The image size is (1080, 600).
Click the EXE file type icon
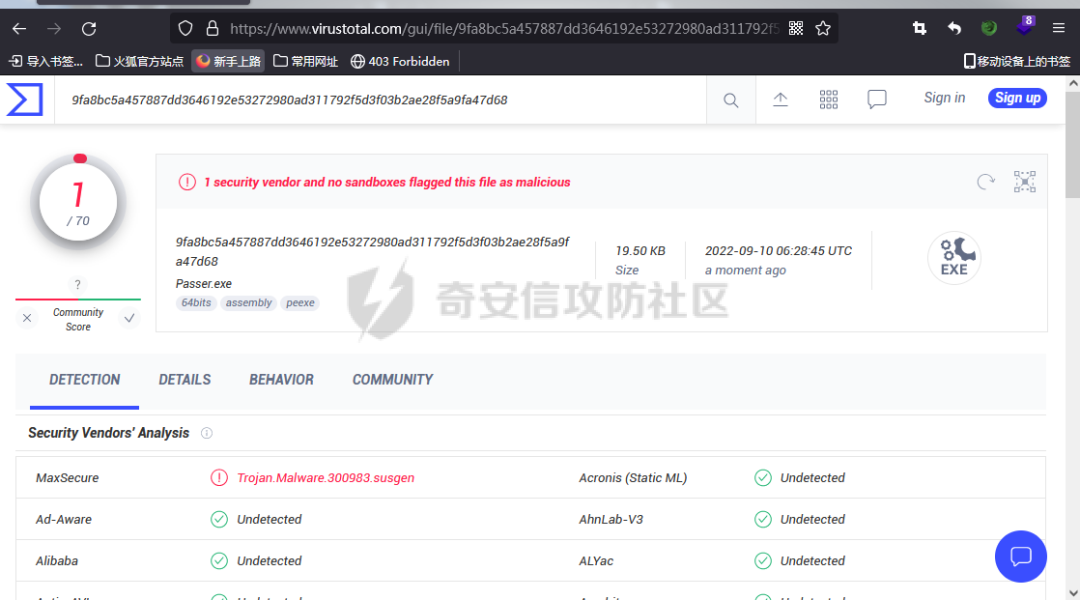tap(954, 258)
